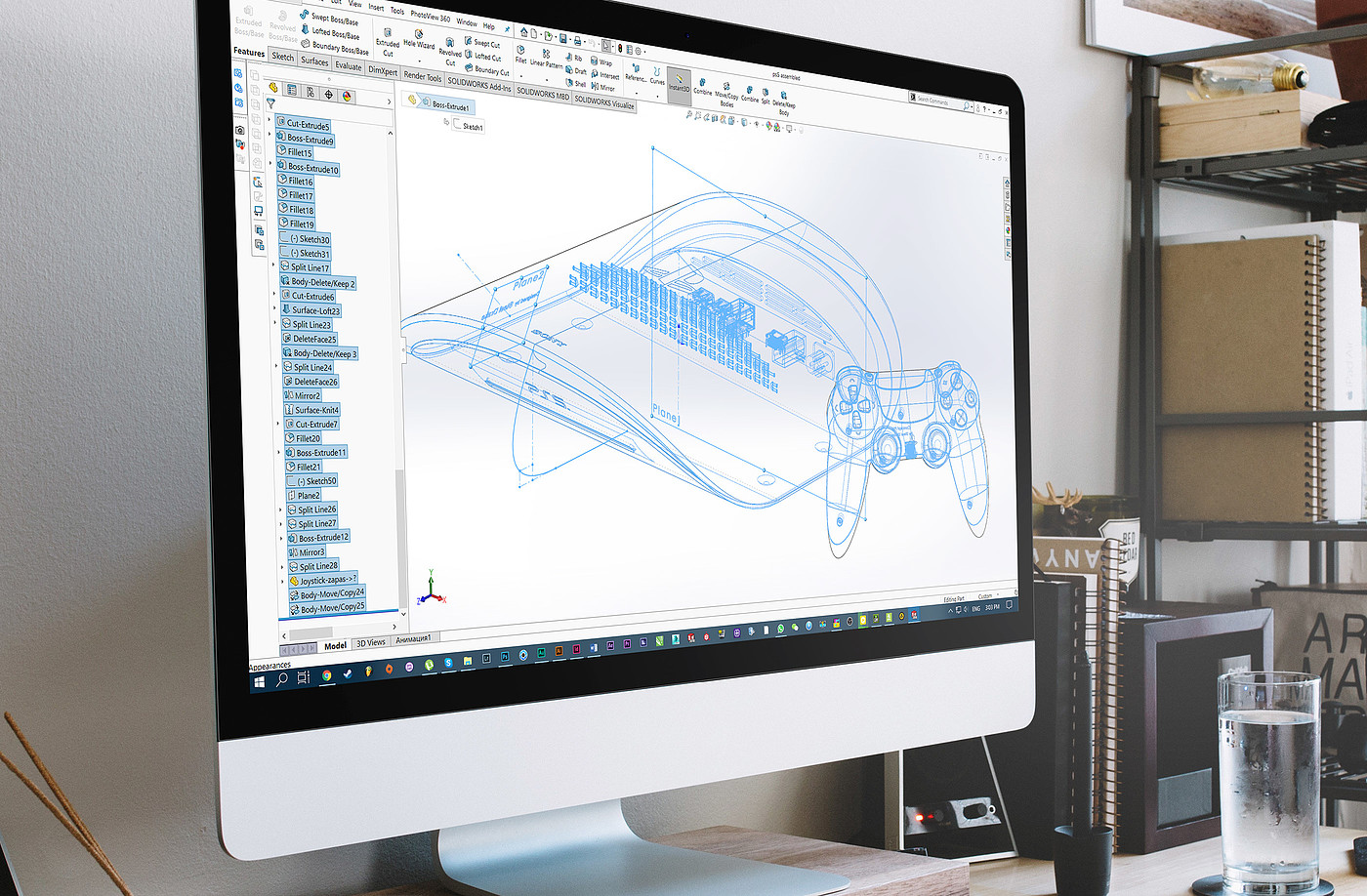Click the Linear Pattern tool
1367x896 pixels.
[x=546, y=59]
